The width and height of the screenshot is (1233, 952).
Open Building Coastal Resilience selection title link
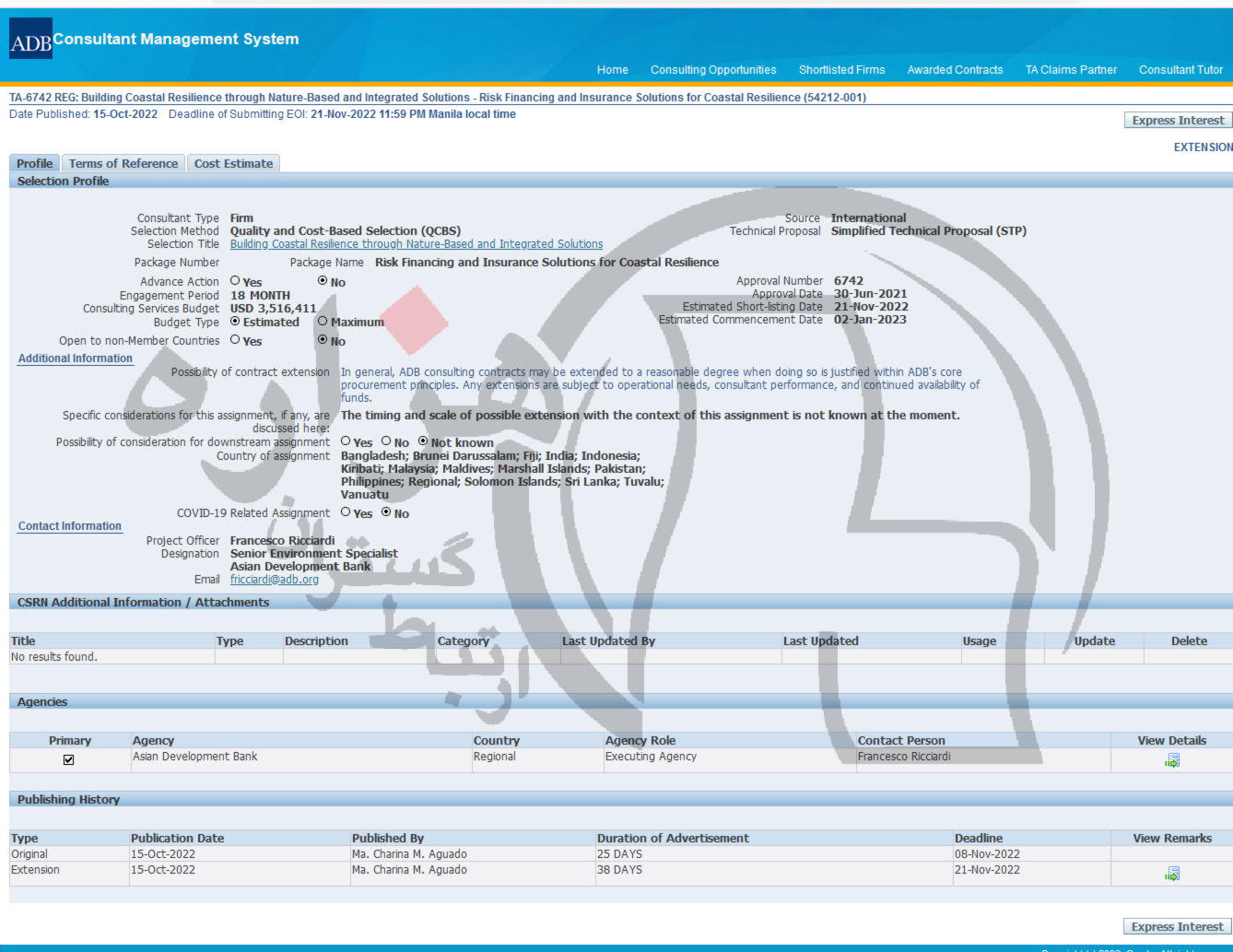[x=417, y=244]
